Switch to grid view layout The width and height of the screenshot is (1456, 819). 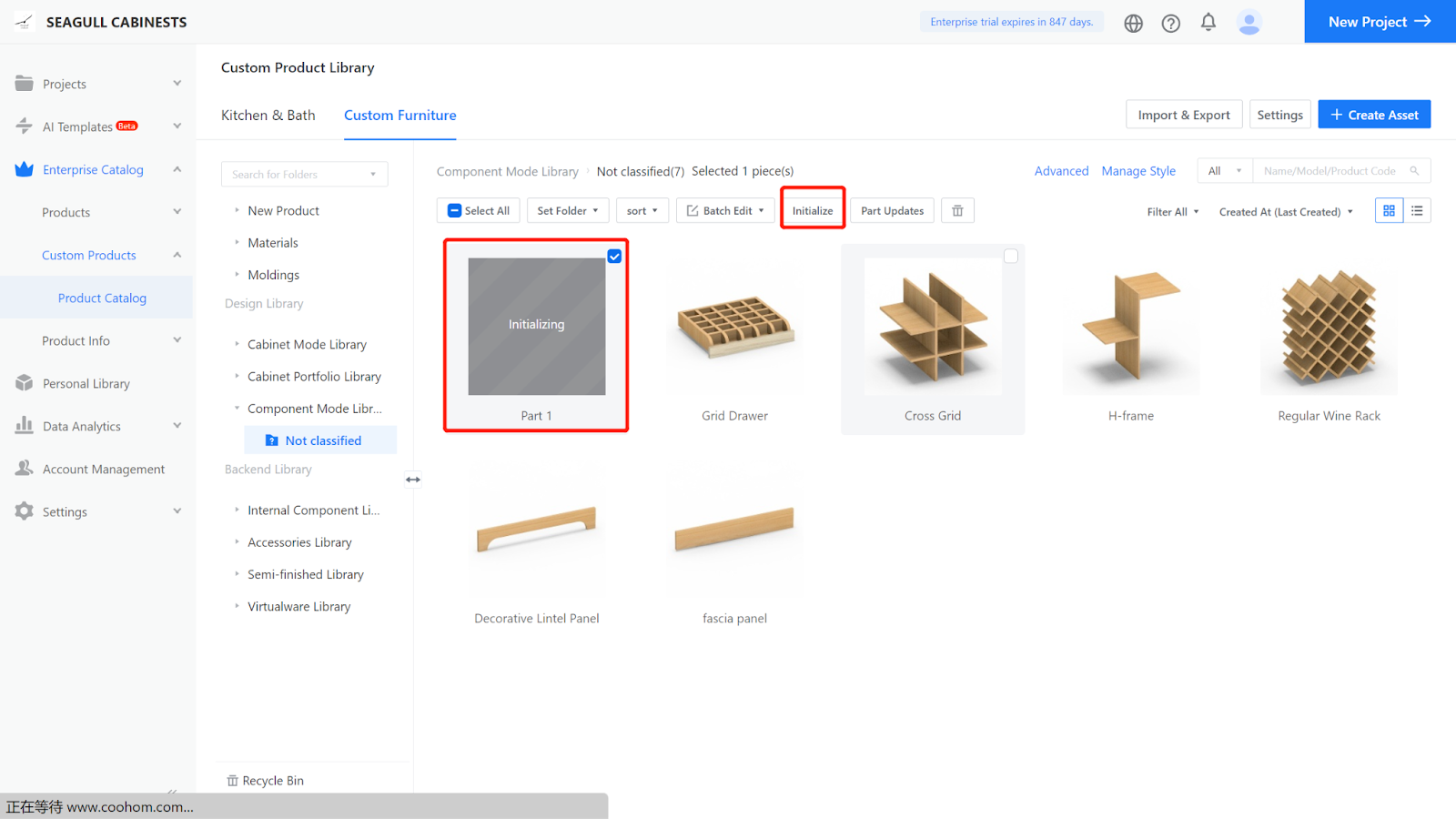[x=1389, y=211]
